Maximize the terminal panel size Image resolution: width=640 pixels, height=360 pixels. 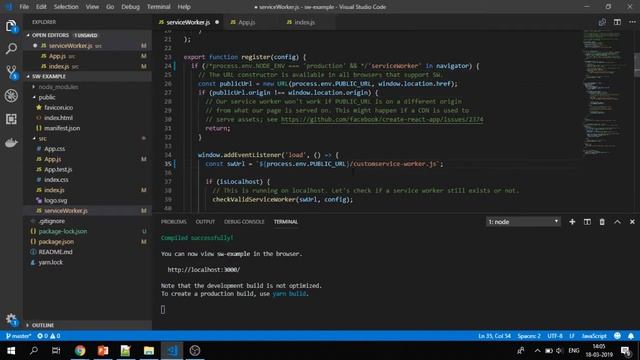coord(617,222)
